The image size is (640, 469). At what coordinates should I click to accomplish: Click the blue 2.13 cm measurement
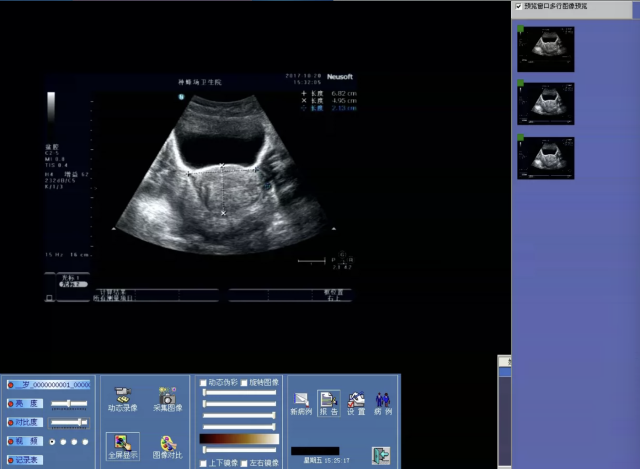344,108
